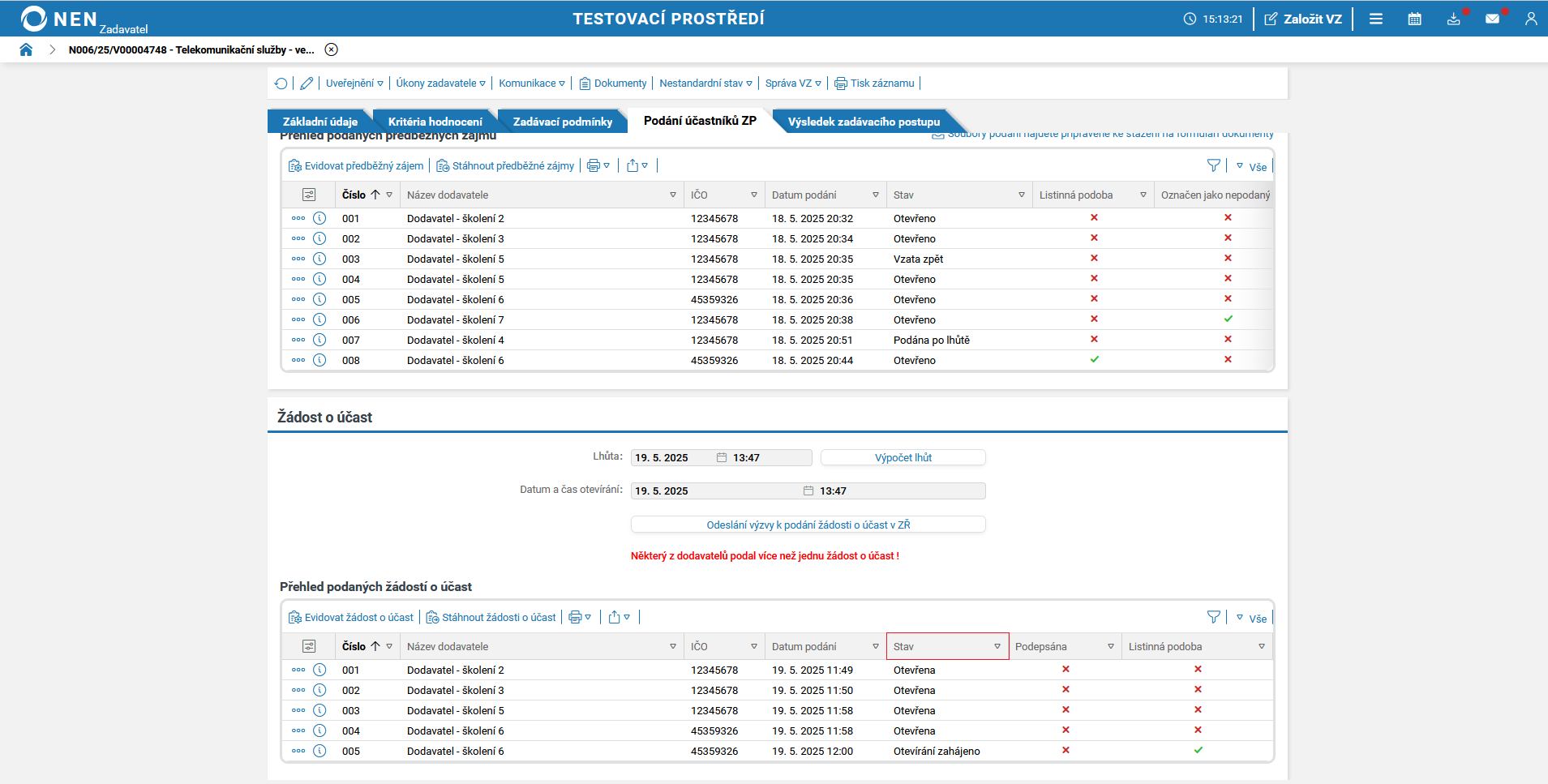Open the downloads icon in header
The width and height of the screenshot is (1548, 784).
1454,19
